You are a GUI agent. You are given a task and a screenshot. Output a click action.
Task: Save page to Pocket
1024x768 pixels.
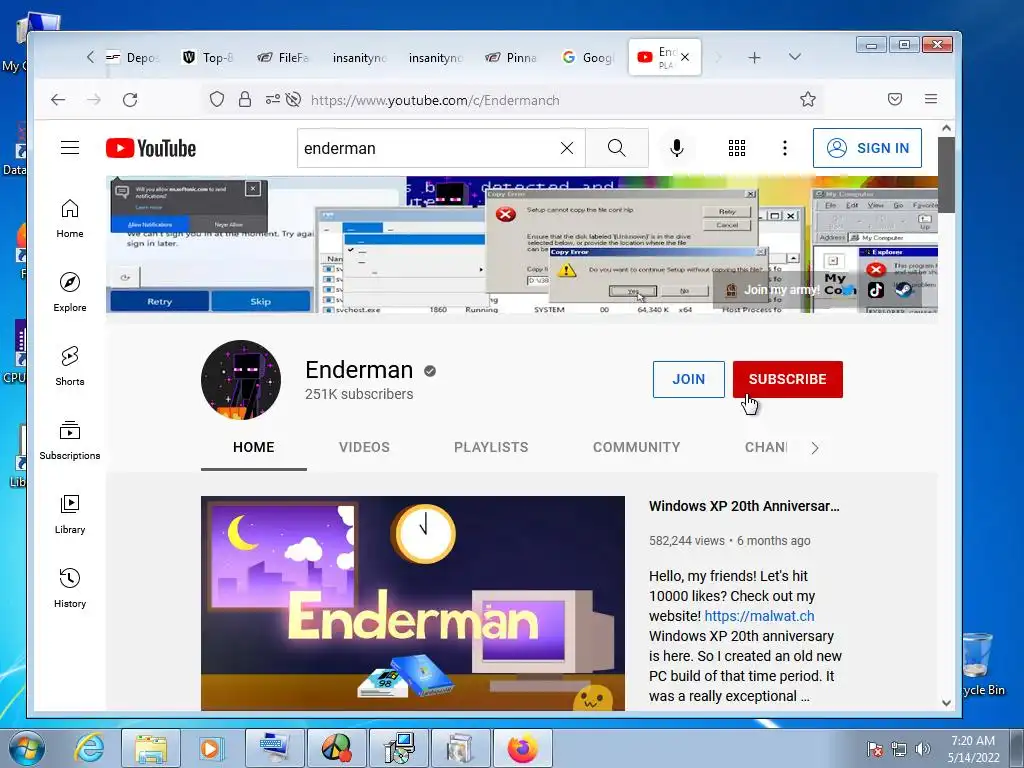(x=895, y=99)
